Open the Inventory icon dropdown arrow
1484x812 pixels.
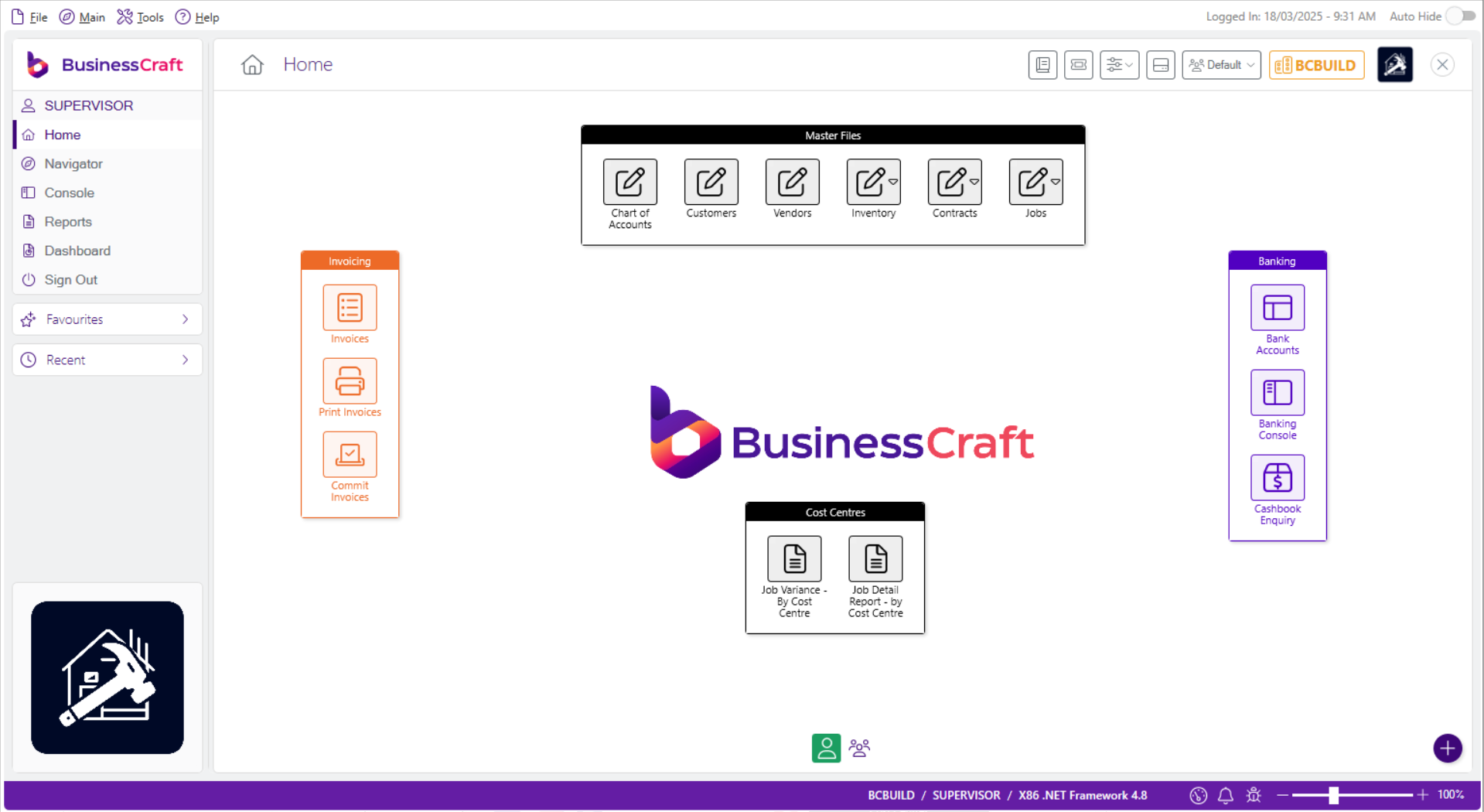[893, 182]
